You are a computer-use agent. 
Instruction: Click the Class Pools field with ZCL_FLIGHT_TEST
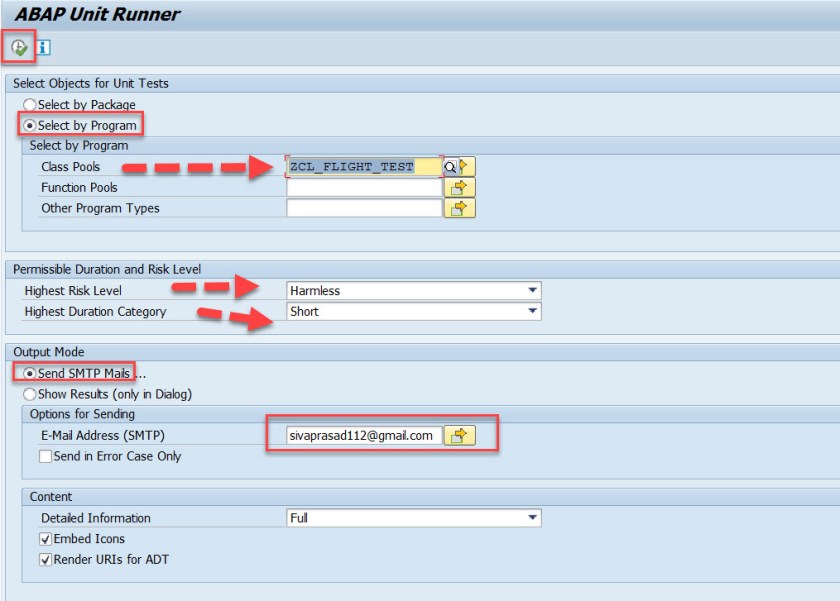coord(364,167)
